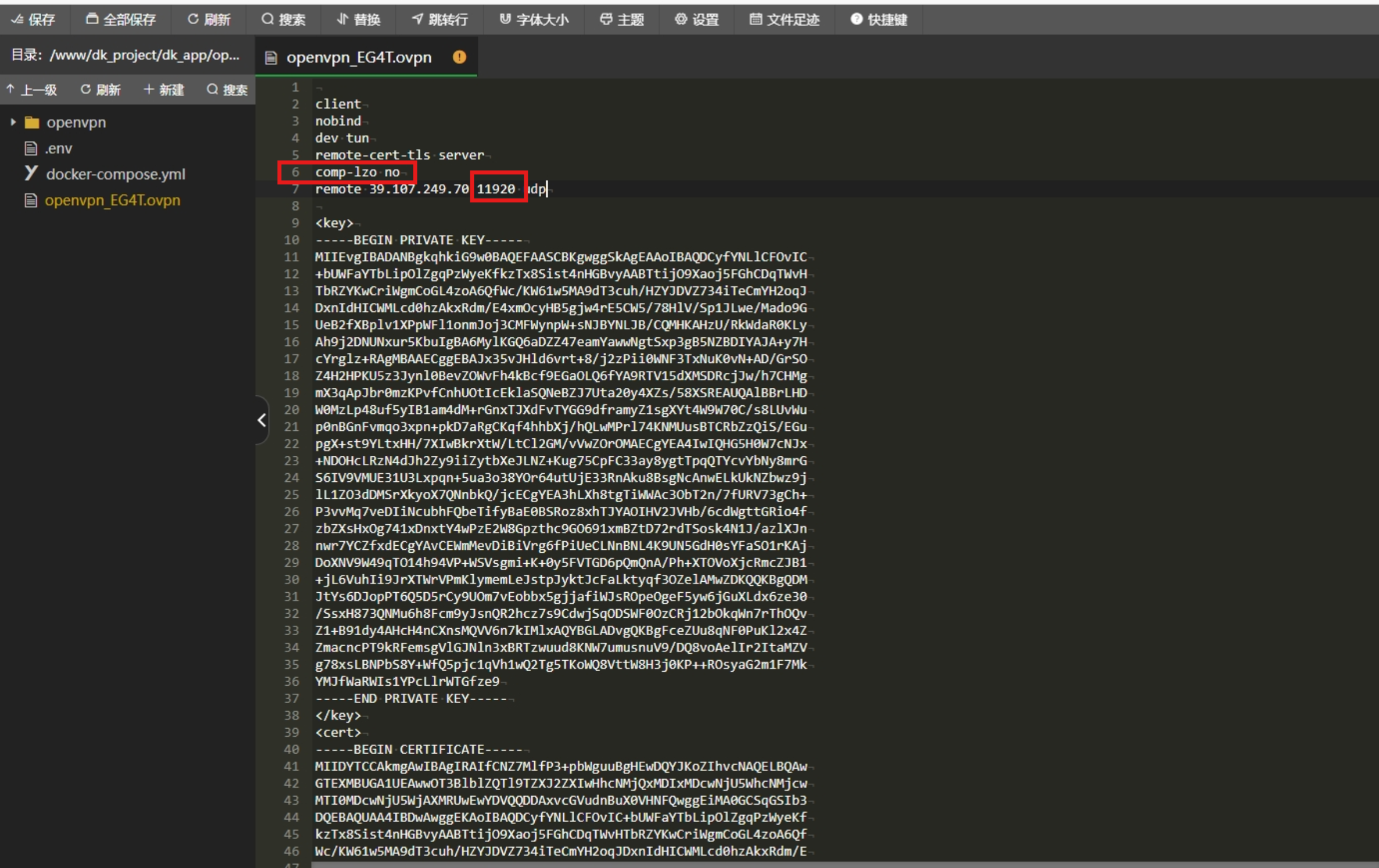
Task: Click the openvpn_EG4T.ovpn file icon in tree
Action: point(31,200)
